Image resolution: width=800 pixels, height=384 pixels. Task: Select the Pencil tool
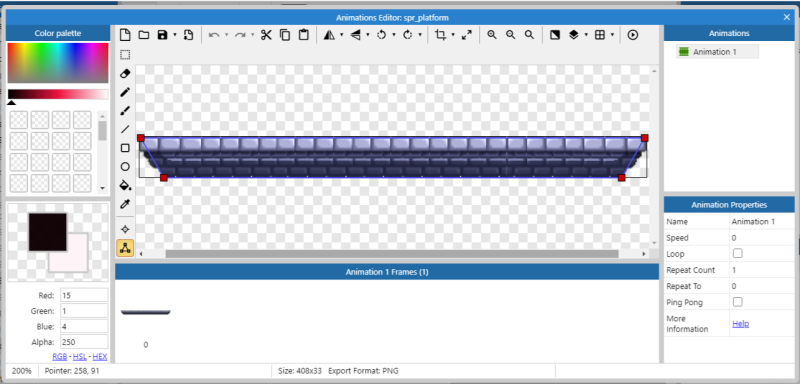coord(125,92)
